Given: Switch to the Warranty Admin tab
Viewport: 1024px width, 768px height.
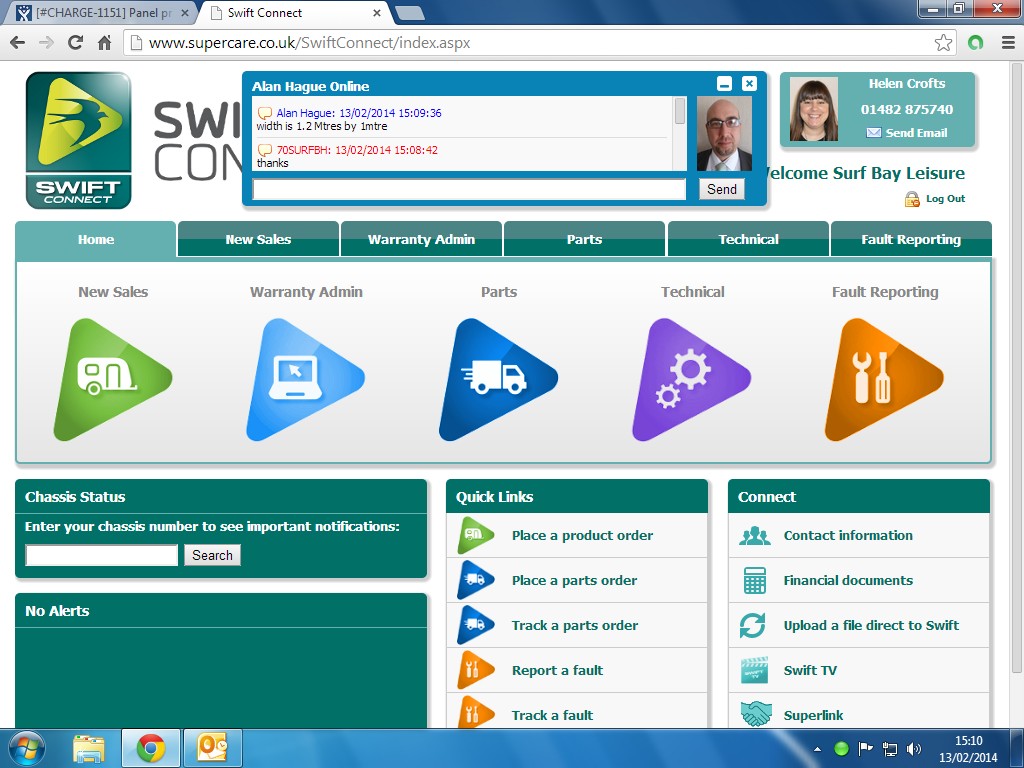Looking at the screenshot, I should (x=421, y=239).
